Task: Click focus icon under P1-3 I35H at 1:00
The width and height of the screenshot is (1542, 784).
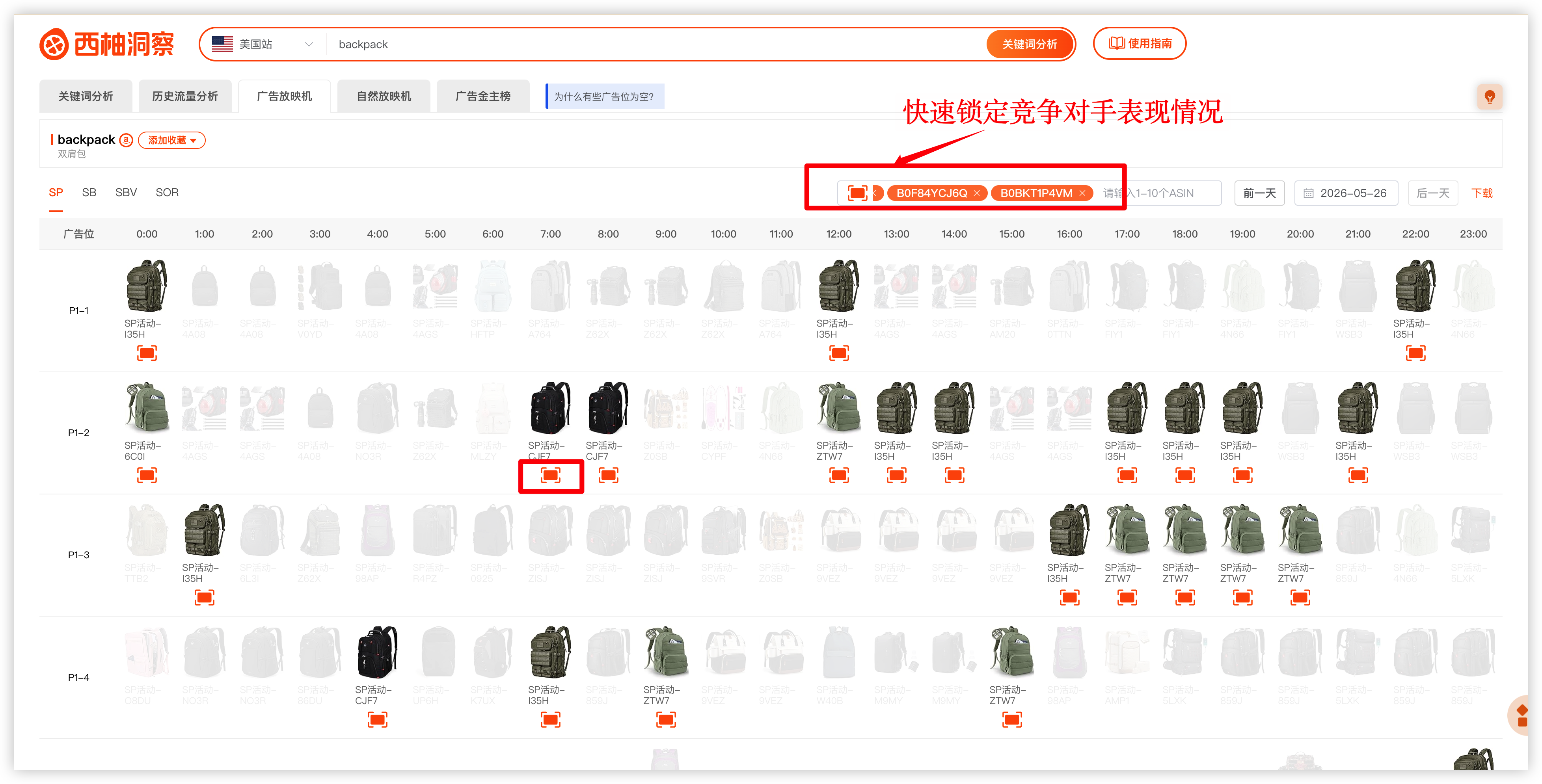Action: point(204,597)
